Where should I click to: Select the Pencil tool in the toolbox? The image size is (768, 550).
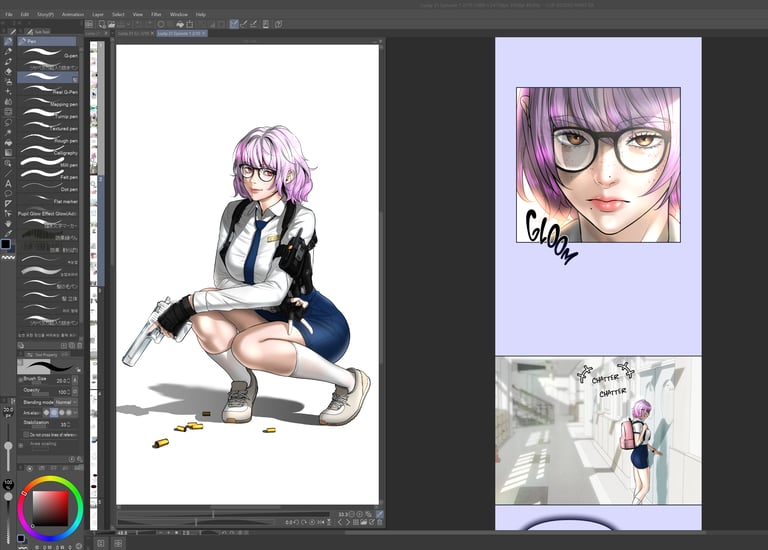coord(8,51)
